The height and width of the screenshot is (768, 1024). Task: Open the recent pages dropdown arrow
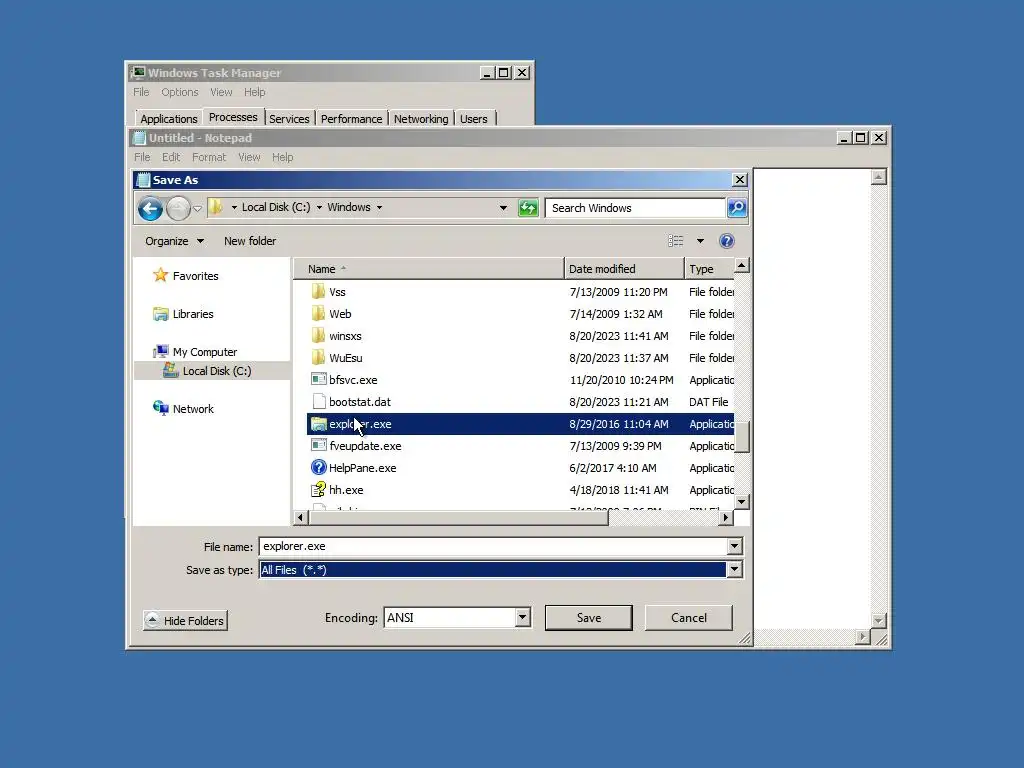coord(197,209)
